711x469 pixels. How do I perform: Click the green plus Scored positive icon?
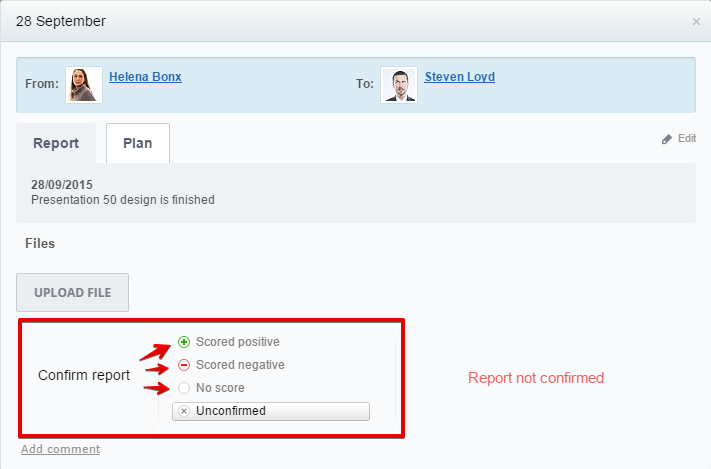point(184,342)
